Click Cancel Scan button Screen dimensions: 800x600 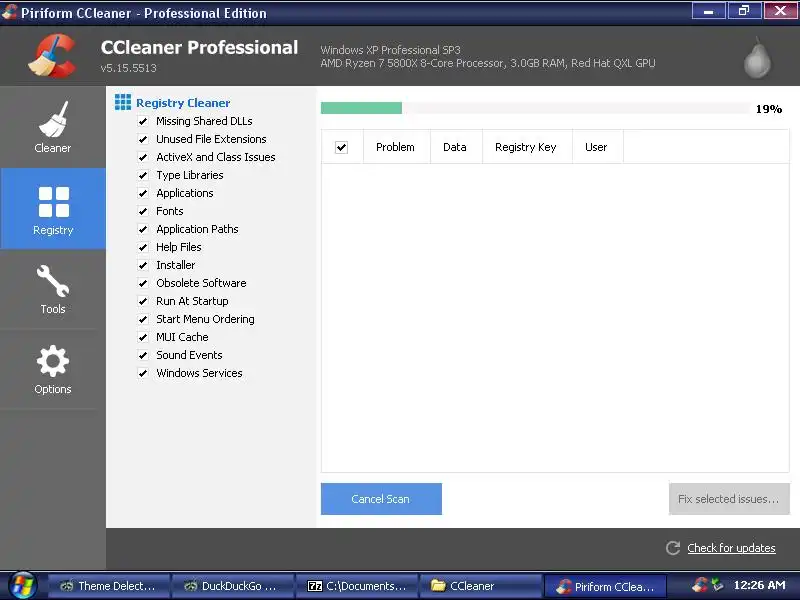coord(381,499)
